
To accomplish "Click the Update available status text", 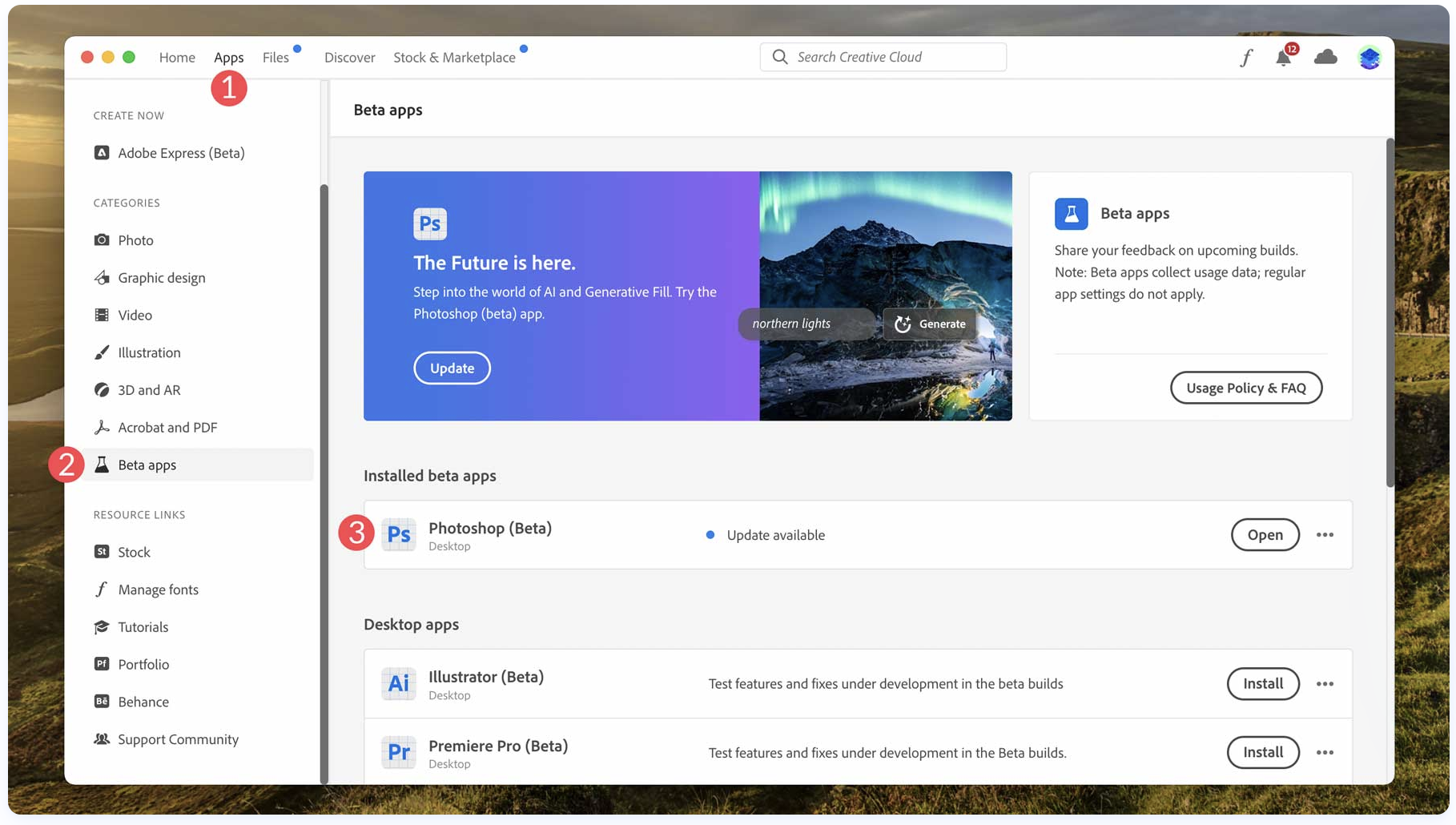I will pos(775,535).
